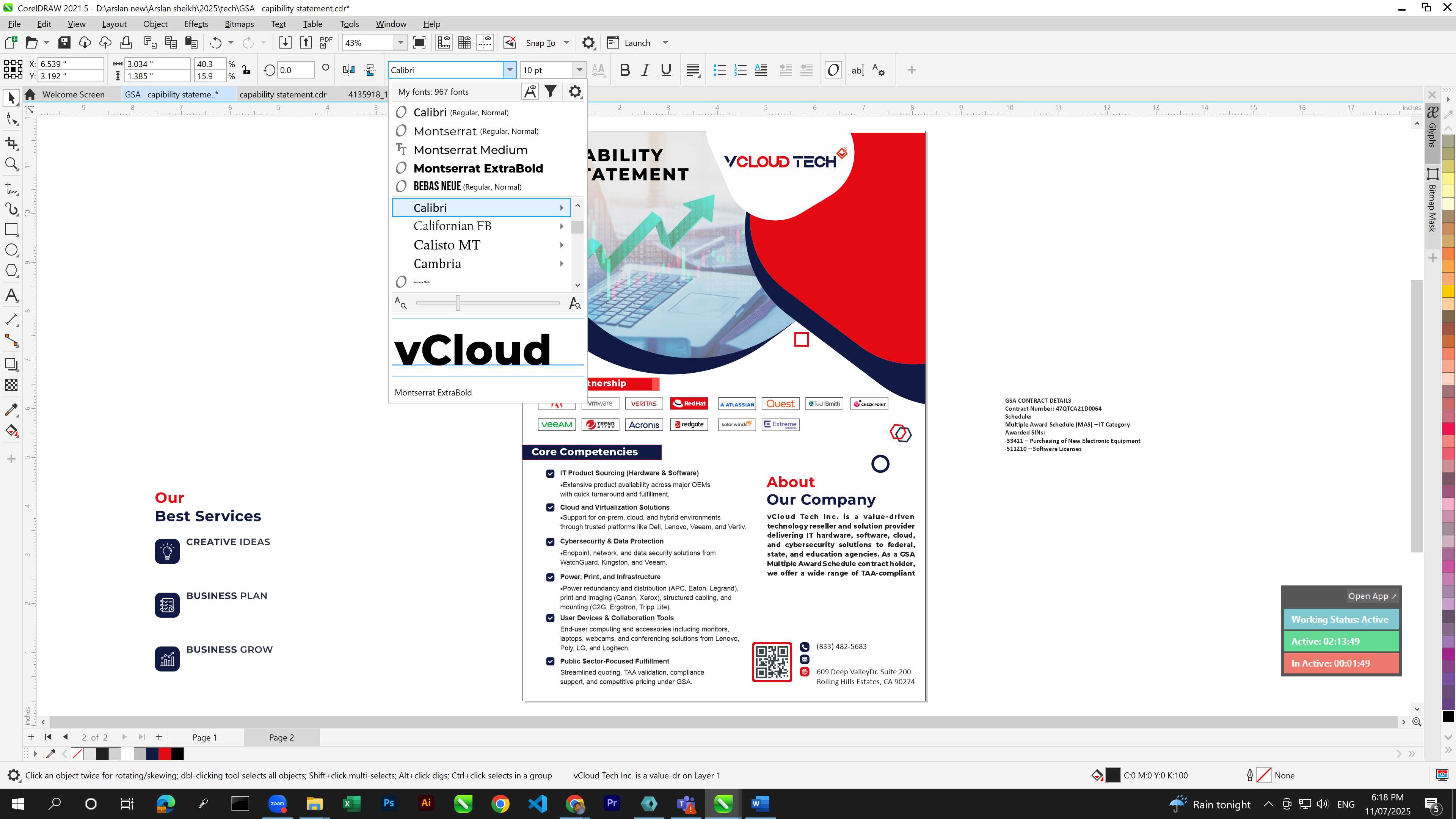
Task: Expand the Launch dropdown arrow
Action: (x=665, y=42)
